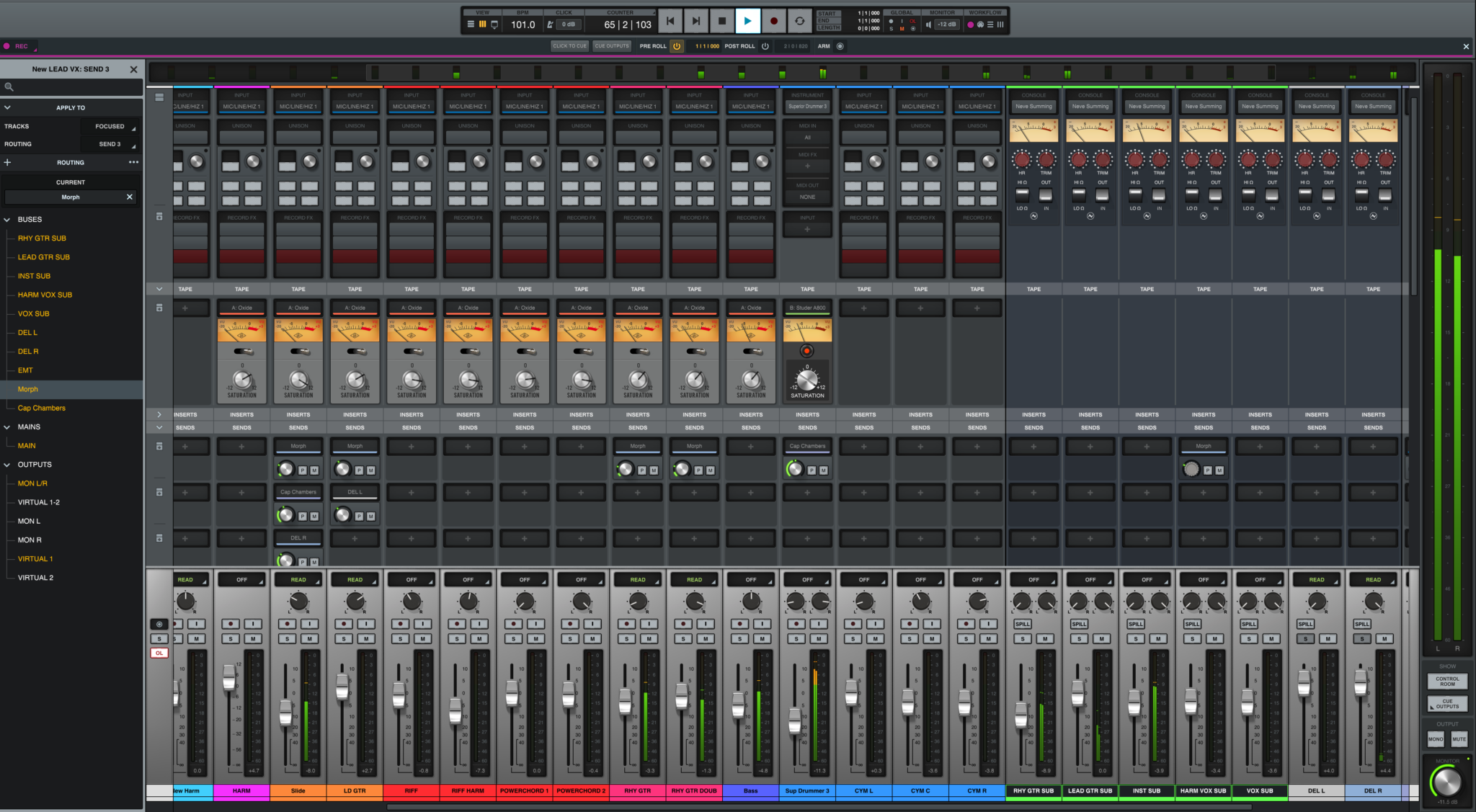Click the Rewind button in transport
The width and height of the screenshot is (1476, 812).
tap(671, 22)
